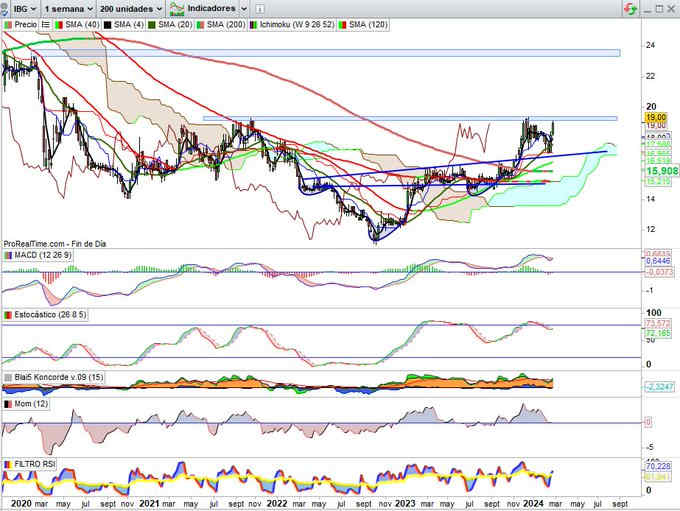
Task: Open the Precio price settings label
Action: click(27, 22)
